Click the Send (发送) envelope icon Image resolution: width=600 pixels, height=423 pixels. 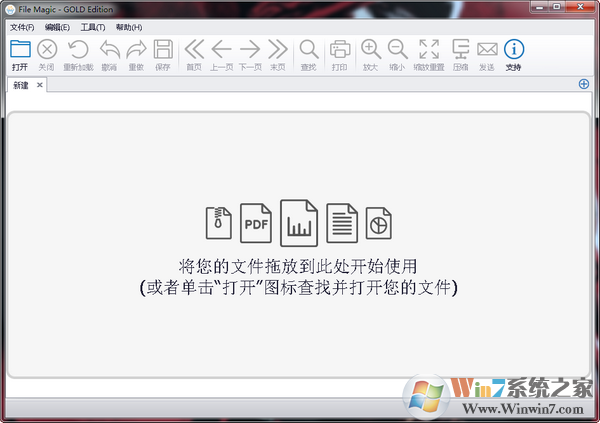click(487, 49)
